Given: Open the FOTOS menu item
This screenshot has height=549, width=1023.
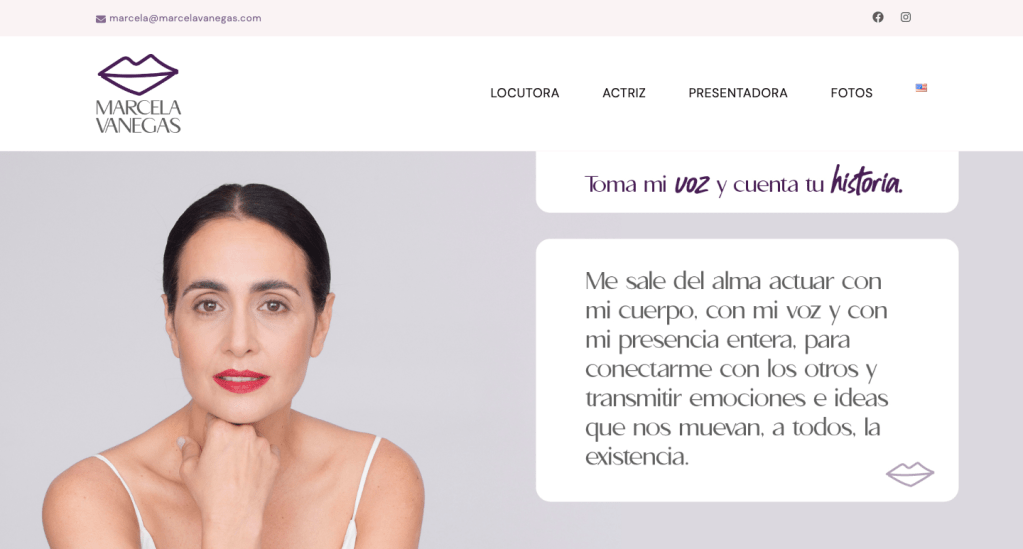Looking at the screenshot, I should point(851,93).
